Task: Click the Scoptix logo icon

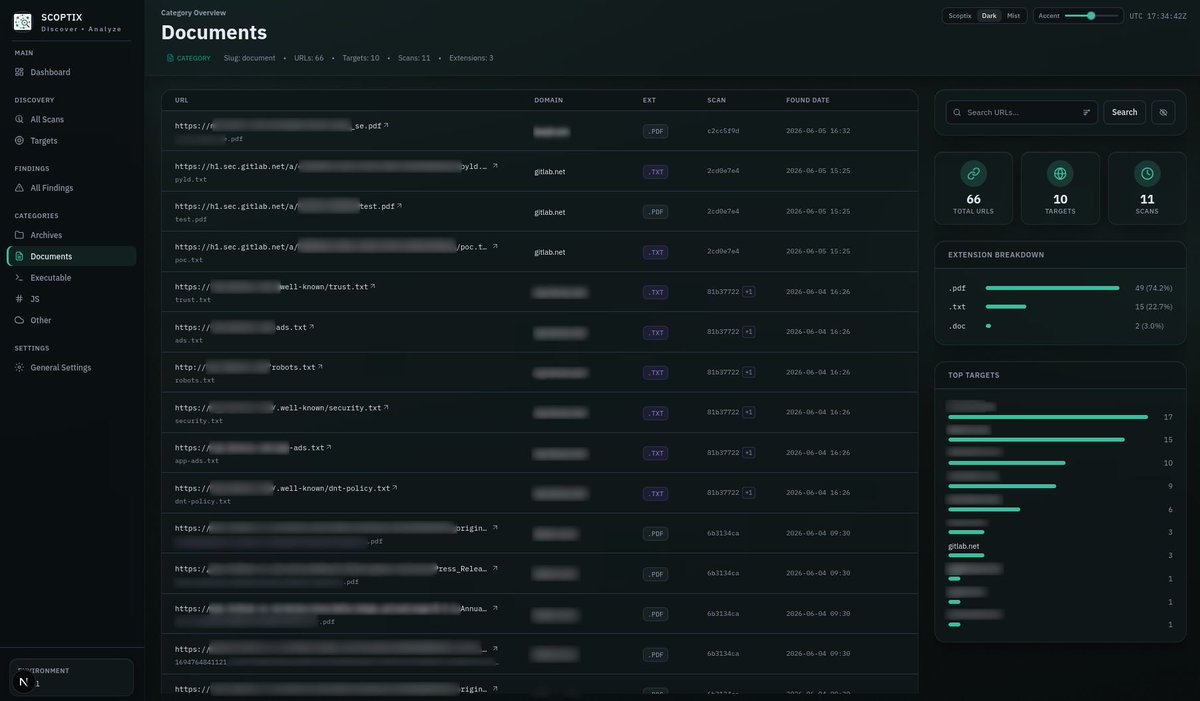Action: point(22,21)
